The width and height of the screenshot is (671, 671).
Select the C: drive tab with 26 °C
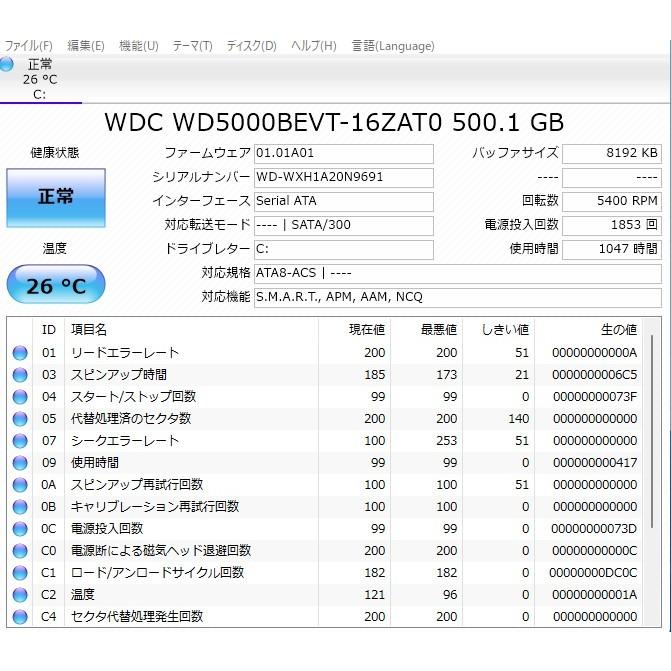click(40, 79)
